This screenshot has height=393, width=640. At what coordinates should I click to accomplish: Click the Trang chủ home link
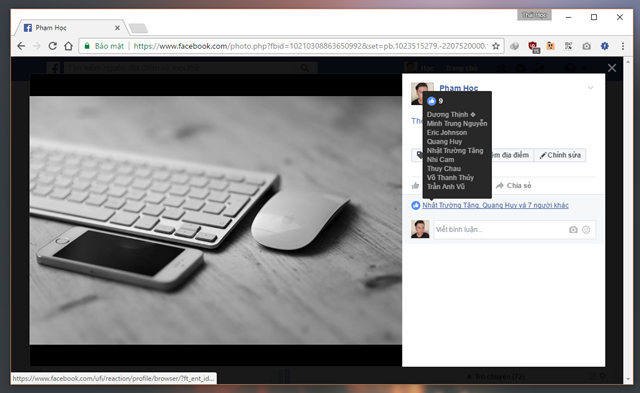click(x=461, y=68)
